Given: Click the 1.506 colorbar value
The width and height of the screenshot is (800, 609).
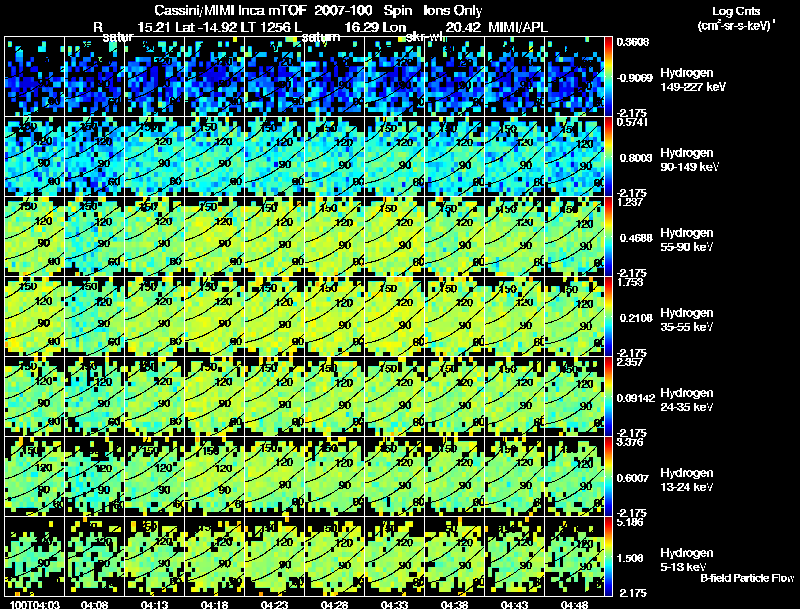Looking at the screenshot, I should pyautogui.click(x=632, y=559).
